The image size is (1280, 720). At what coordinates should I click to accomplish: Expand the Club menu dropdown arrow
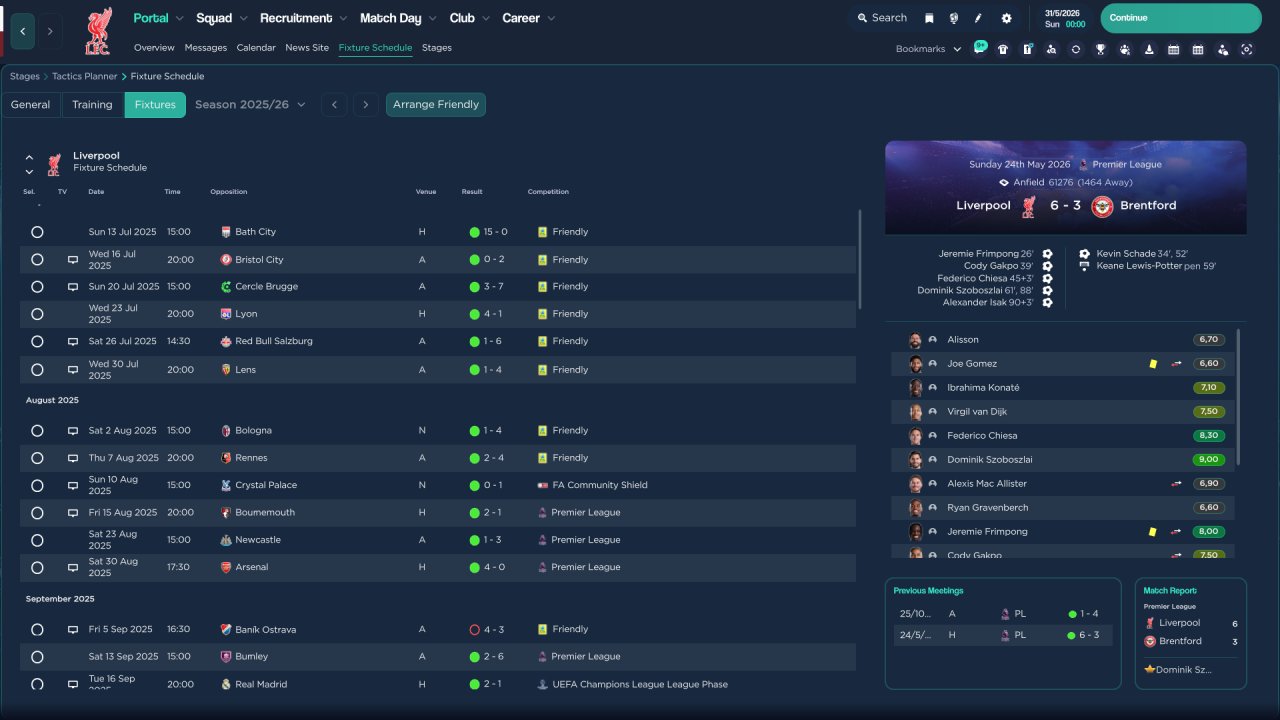(486, 19)
